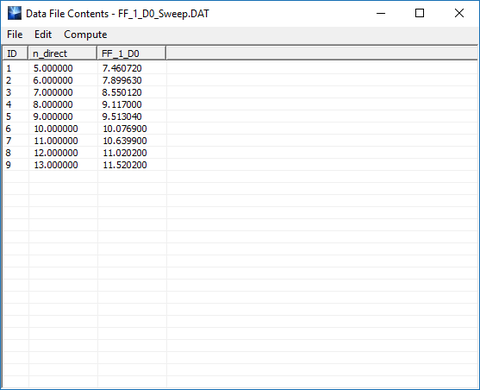Screen dimensions: 480x390
Task: Click n_direct value 9.000000
Action: (x=53, y=116)
